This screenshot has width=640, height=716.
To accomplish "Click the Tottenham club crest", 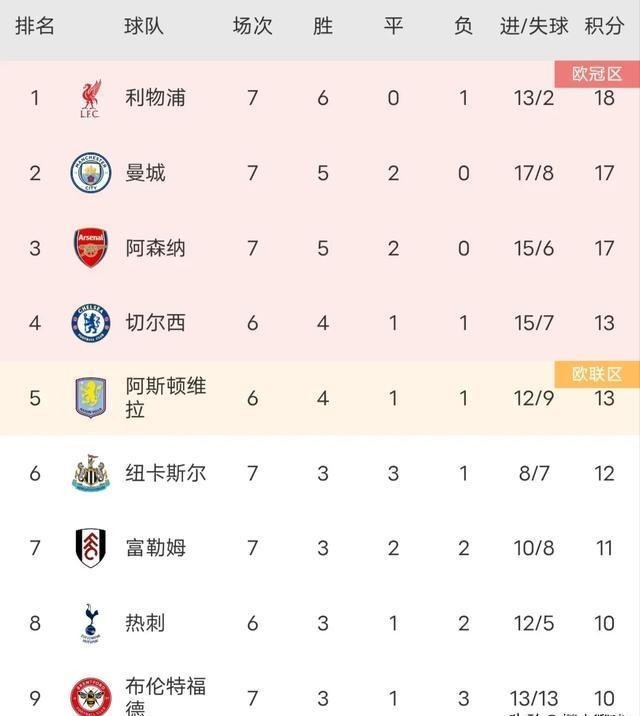I will [91, 623].
